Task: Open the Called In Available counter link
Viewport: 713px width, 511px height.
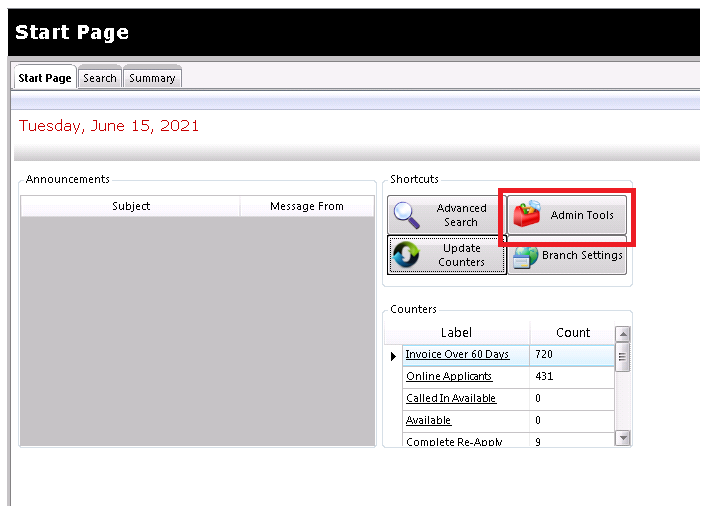Action: click(451, 398)
